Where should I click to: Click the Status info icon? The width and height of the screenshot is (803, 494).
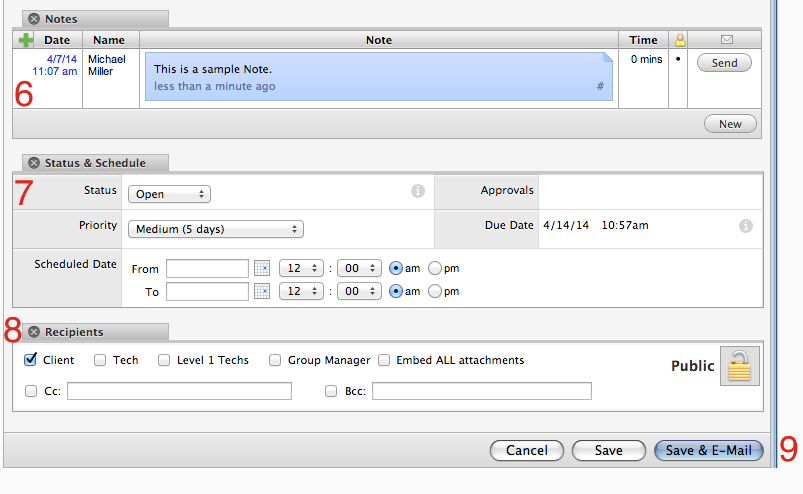(418, 192)
